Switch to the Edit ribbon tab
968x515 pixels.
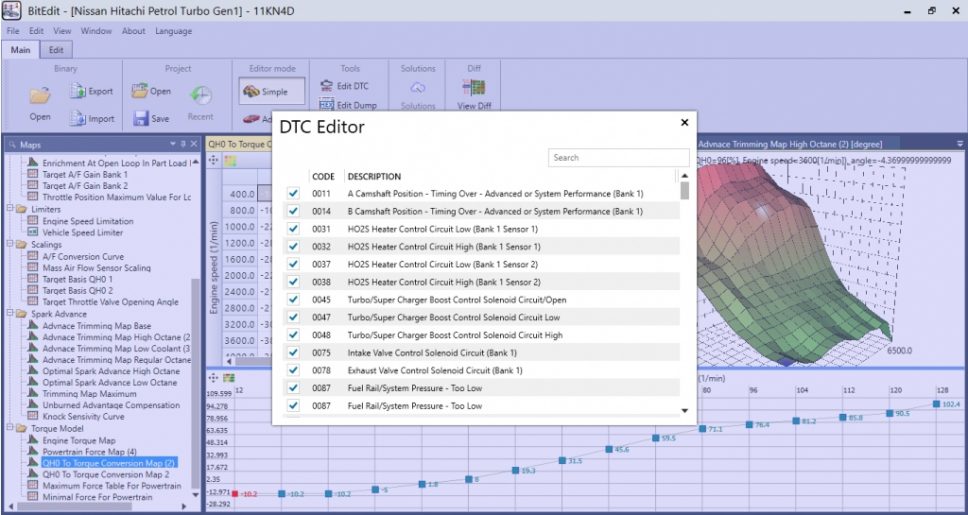click(x=56, y=50)
